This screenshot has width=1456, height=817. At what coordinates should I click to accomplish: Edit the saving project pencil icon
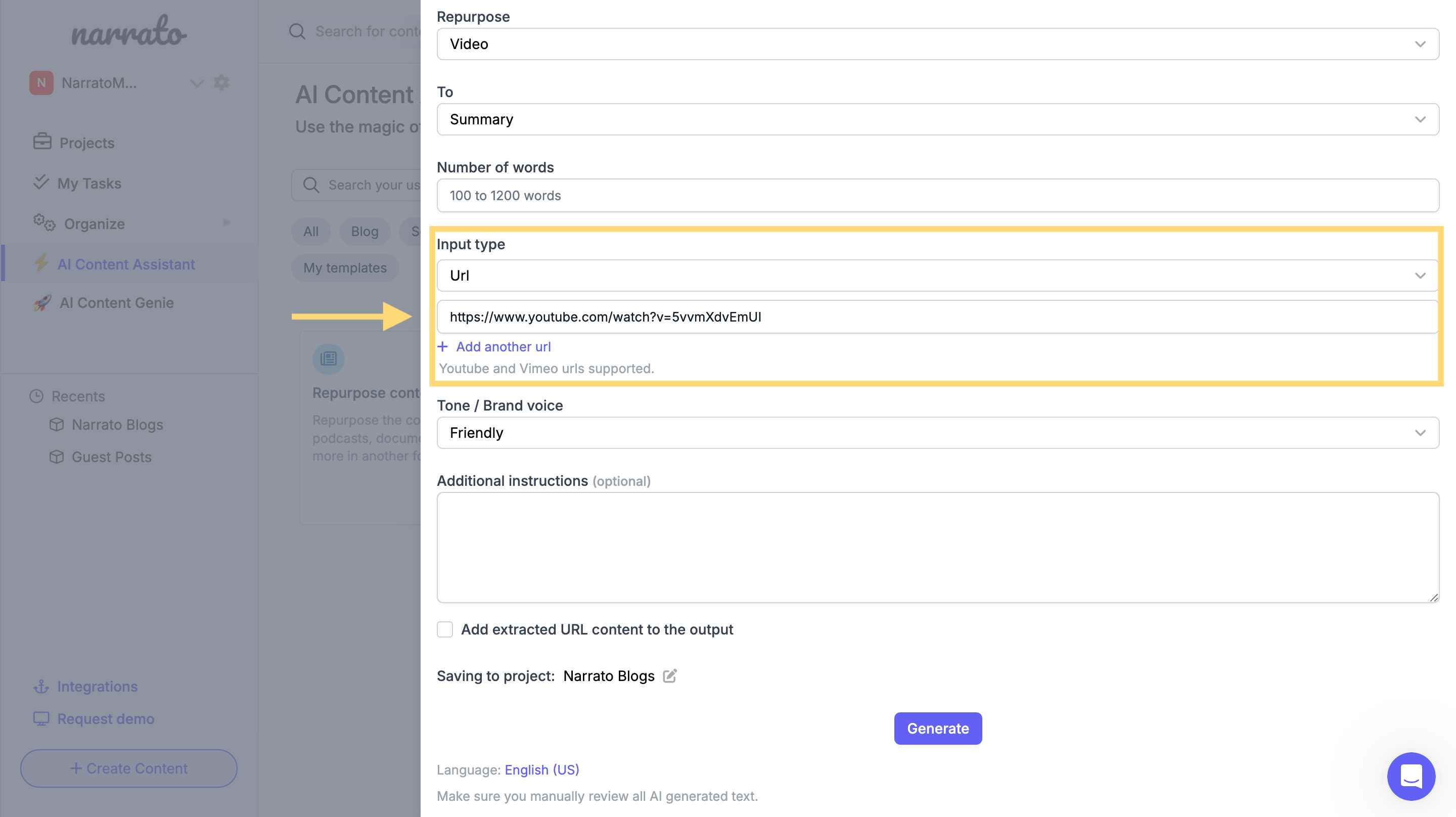670,675
